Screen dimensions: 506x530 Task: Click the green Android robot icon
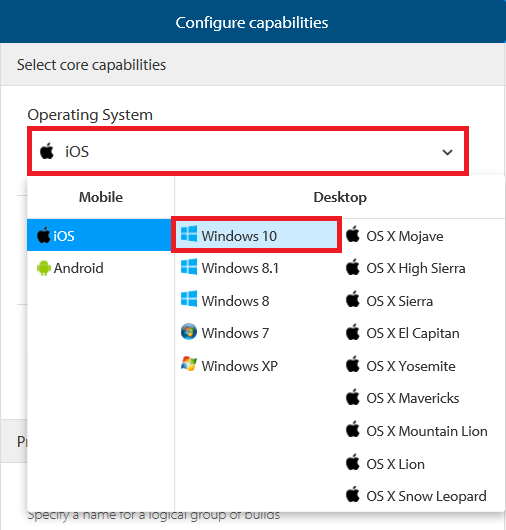(x=43, y=268)
